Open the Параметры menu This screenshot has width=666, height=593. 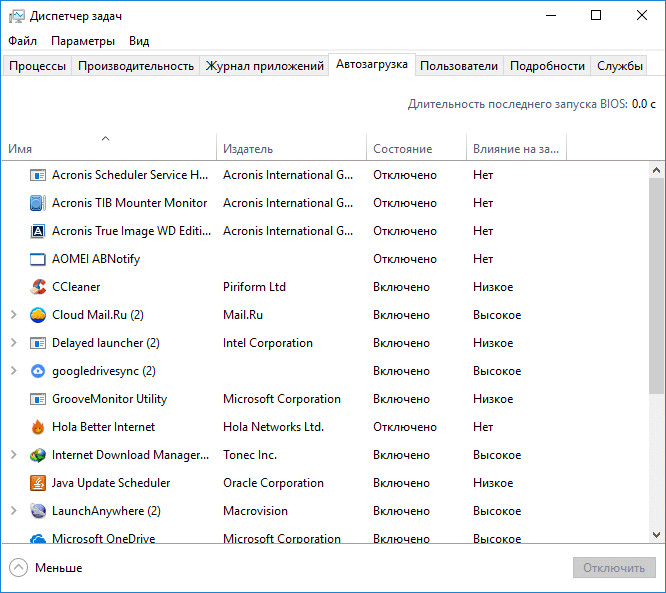[x=83, y=41]
